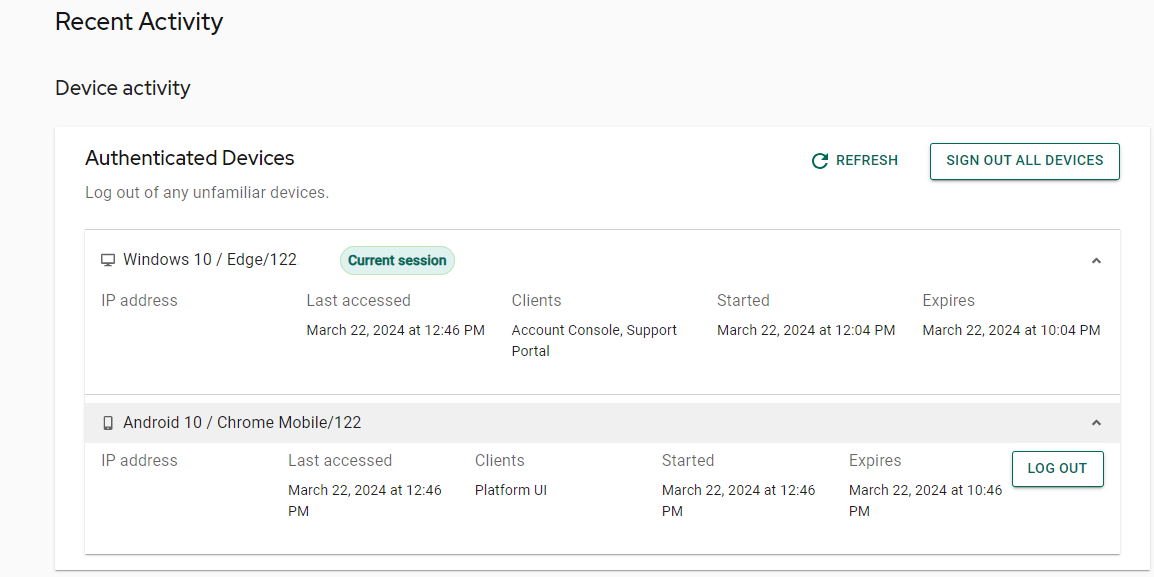Click the Recent Activity page title
This screenshot has height=577, width=1154.
click(139, 22)
